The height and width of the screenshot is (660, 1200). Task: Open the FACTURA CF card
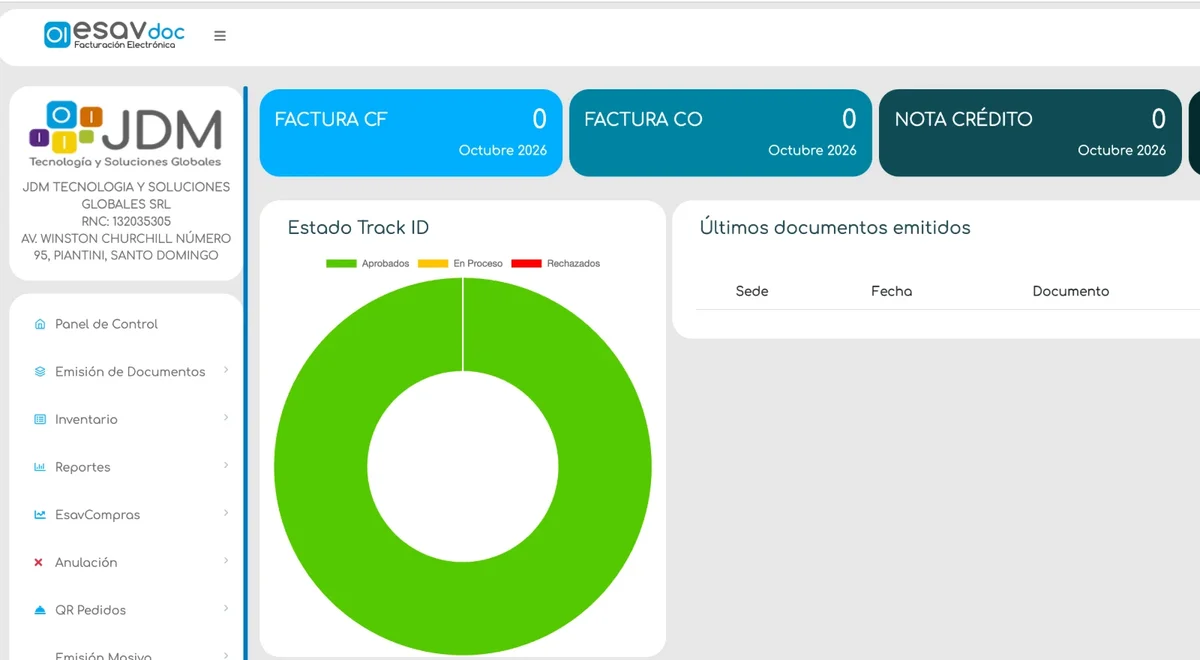[x=411, y=133]
